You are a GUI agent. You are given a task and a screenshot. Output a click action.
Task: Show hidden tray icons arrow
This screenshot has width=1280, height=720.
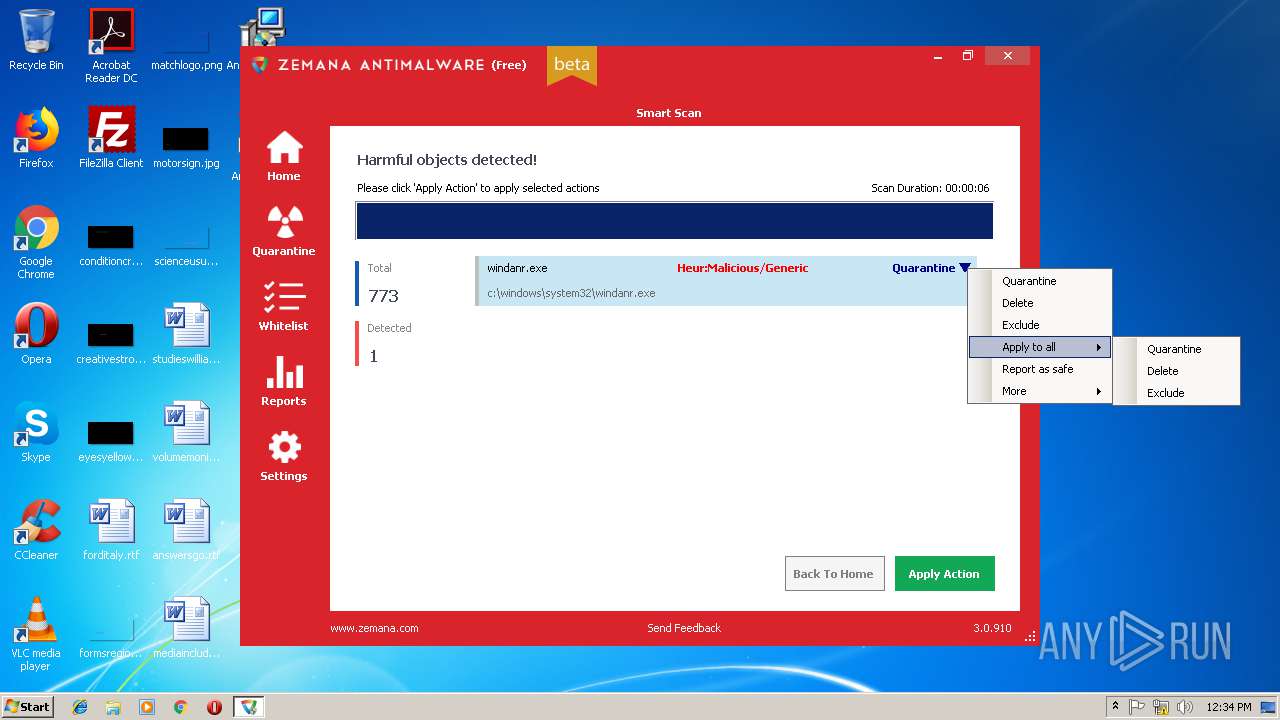[x=1115, y=707]
